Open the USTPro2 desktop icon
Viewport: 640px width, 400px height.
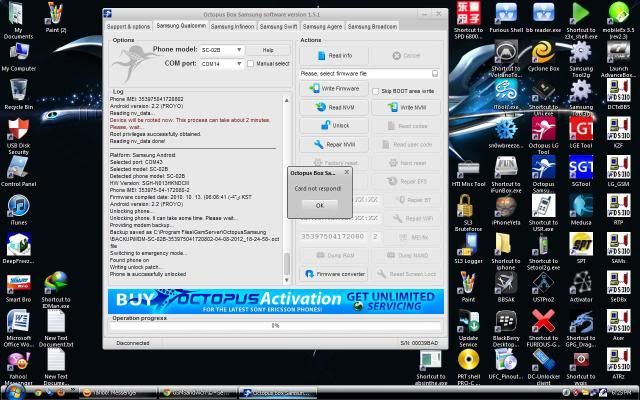pos(543,287)
